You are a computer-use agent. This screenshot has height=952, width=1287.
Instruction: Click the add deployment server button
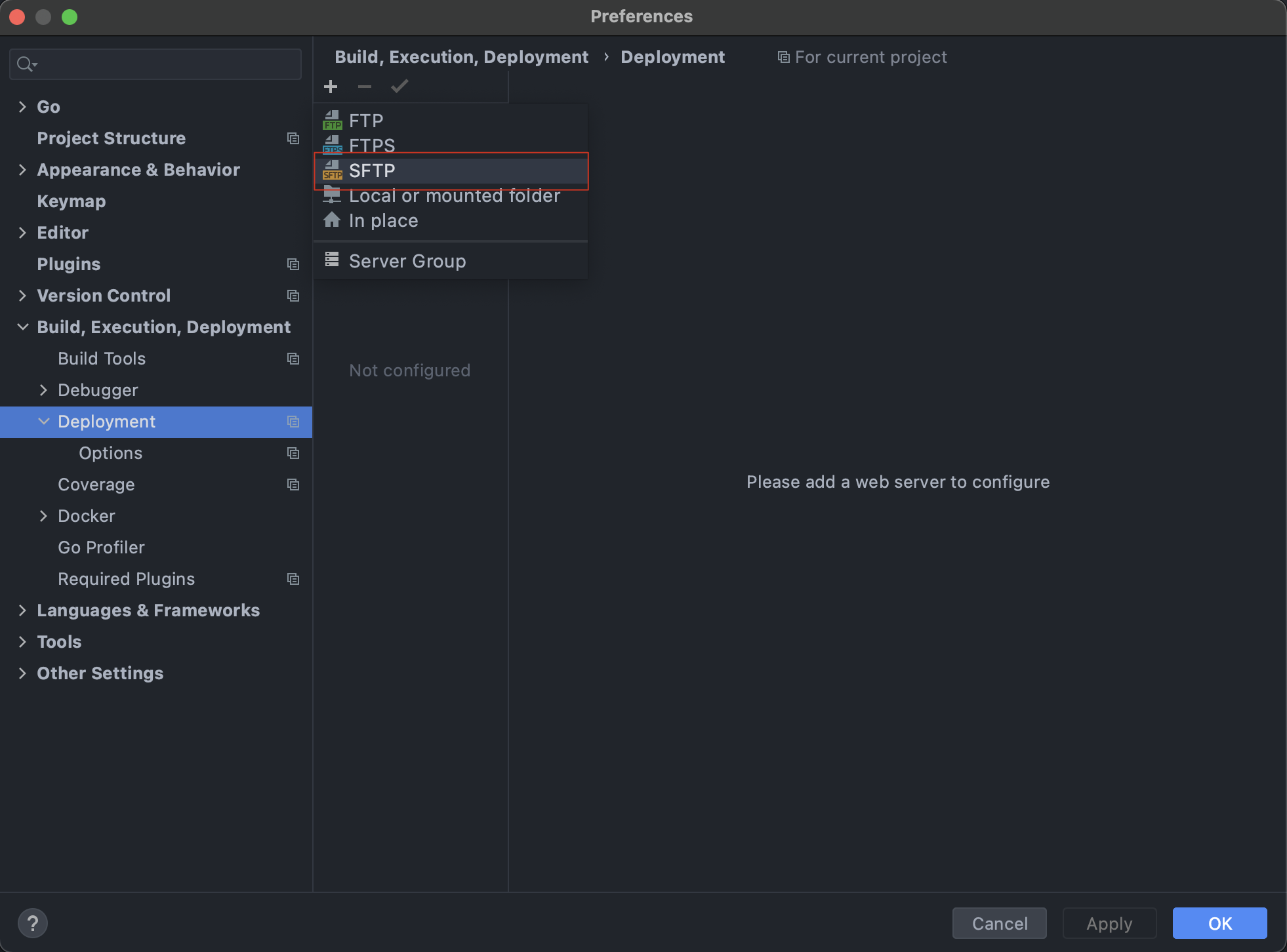click(331, 86)
